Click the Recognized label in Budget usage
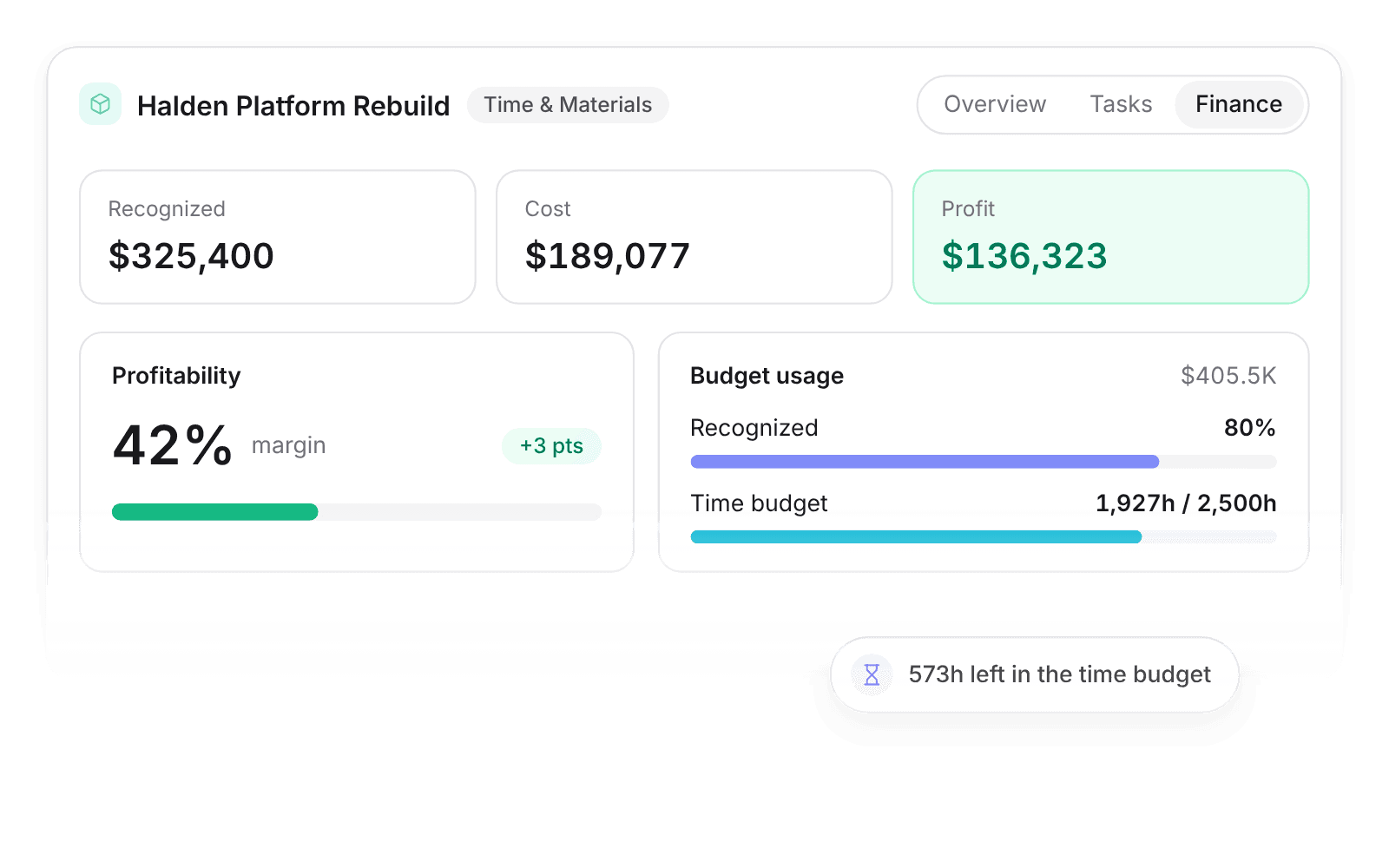This screenshot has width=1389, height=868. click(754, 428)
